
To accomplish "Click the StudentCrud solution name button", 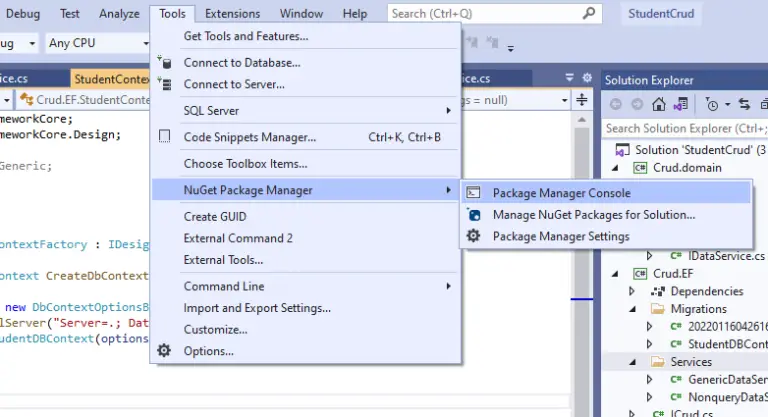I will pos(661,14).
